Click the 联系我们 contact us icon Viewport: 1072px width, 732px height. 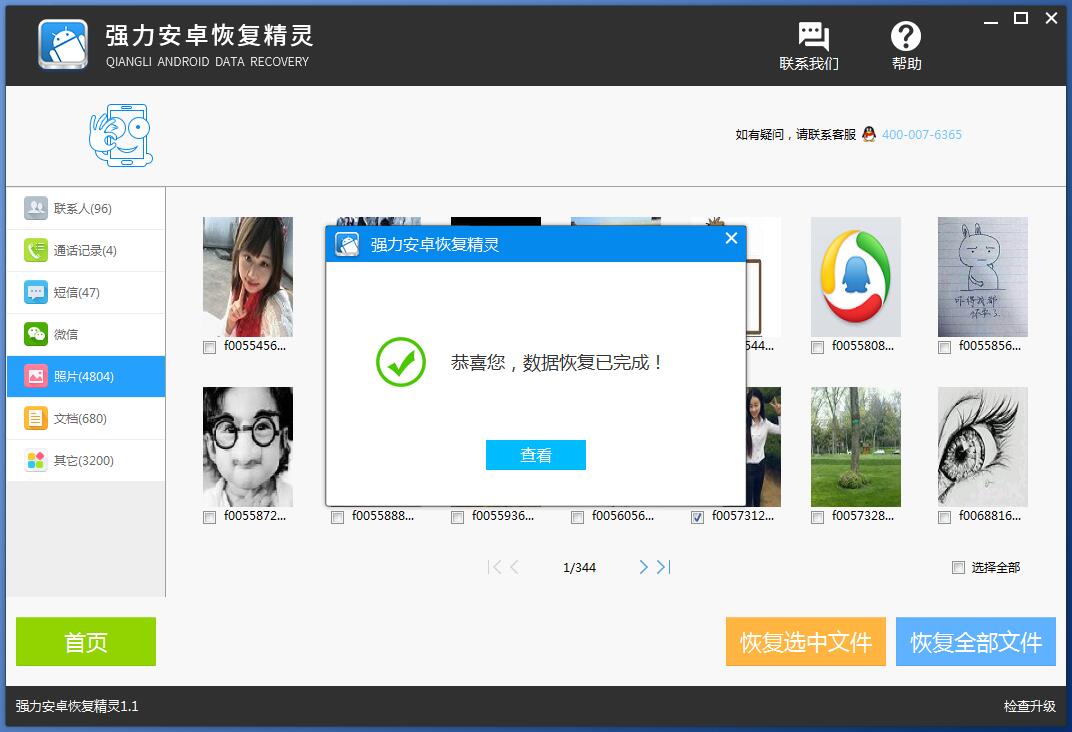click(x=812, y=36)
